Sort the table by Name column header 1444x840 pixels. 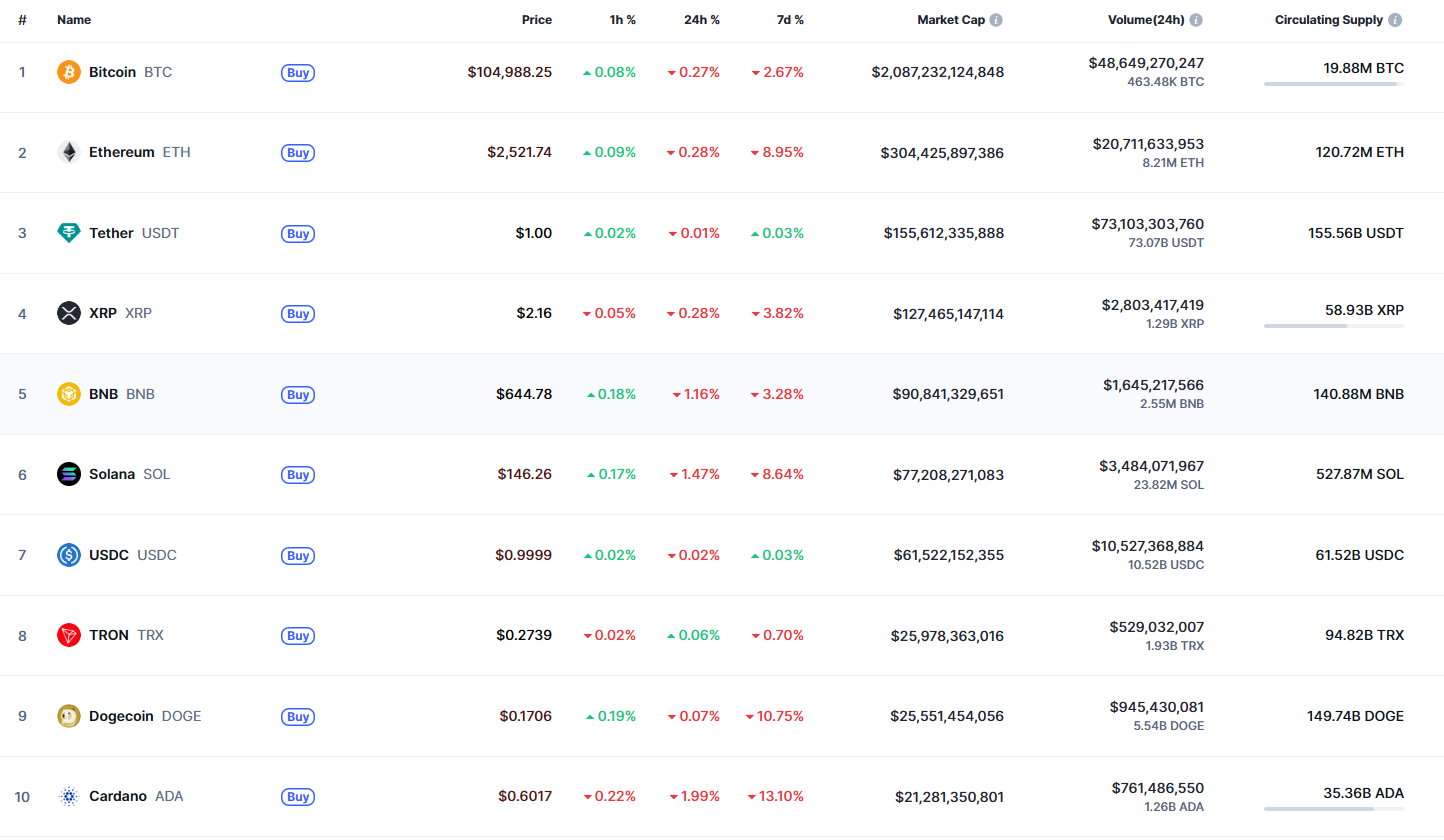[74, 20]
